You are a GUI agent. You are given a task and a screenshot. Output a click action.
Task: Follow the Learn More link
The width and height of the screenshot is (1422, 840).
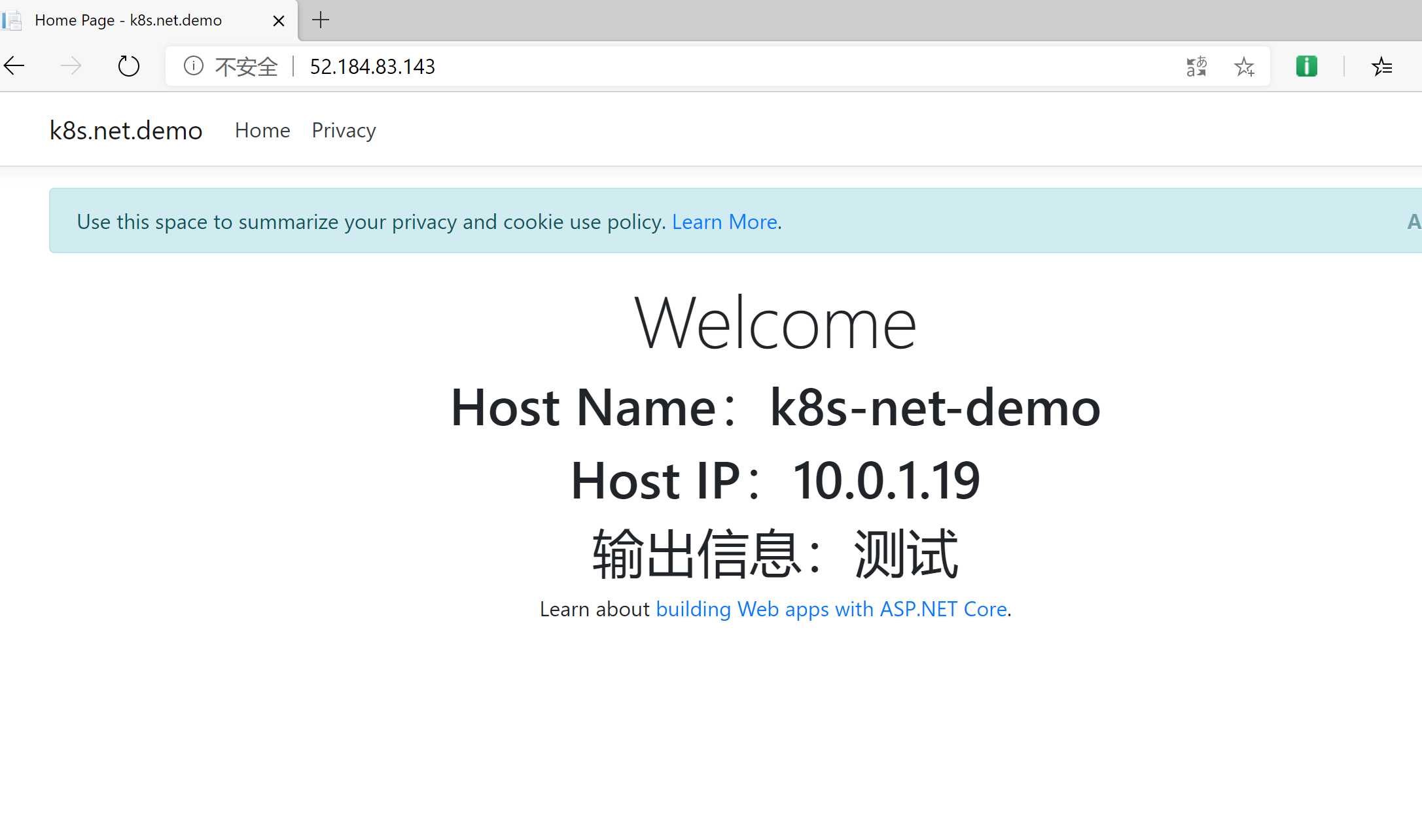click(724, 222)
